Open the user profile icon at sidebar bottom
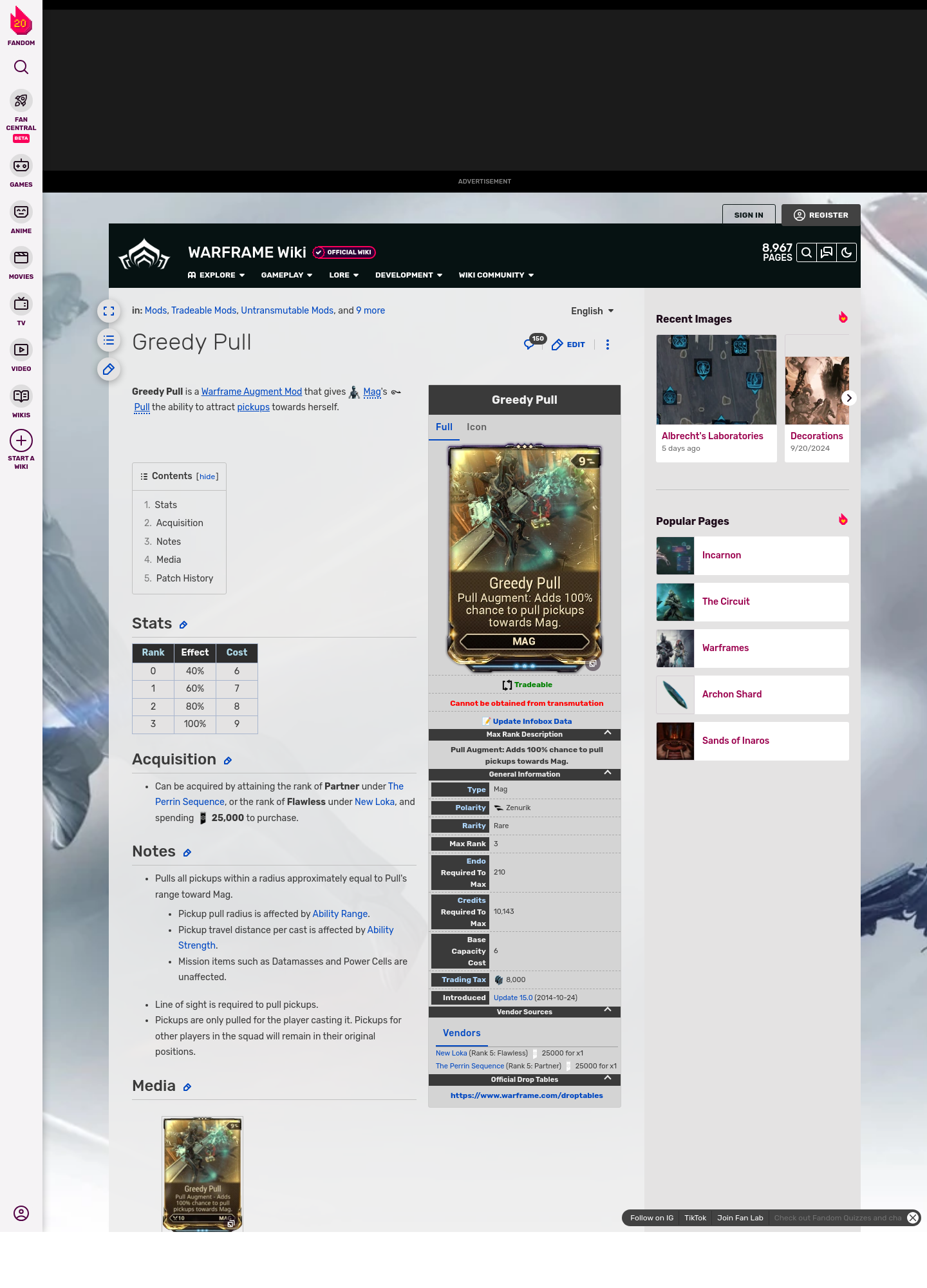The width and height of the screenshot is (927, 1288). (x=21, y=1213)
